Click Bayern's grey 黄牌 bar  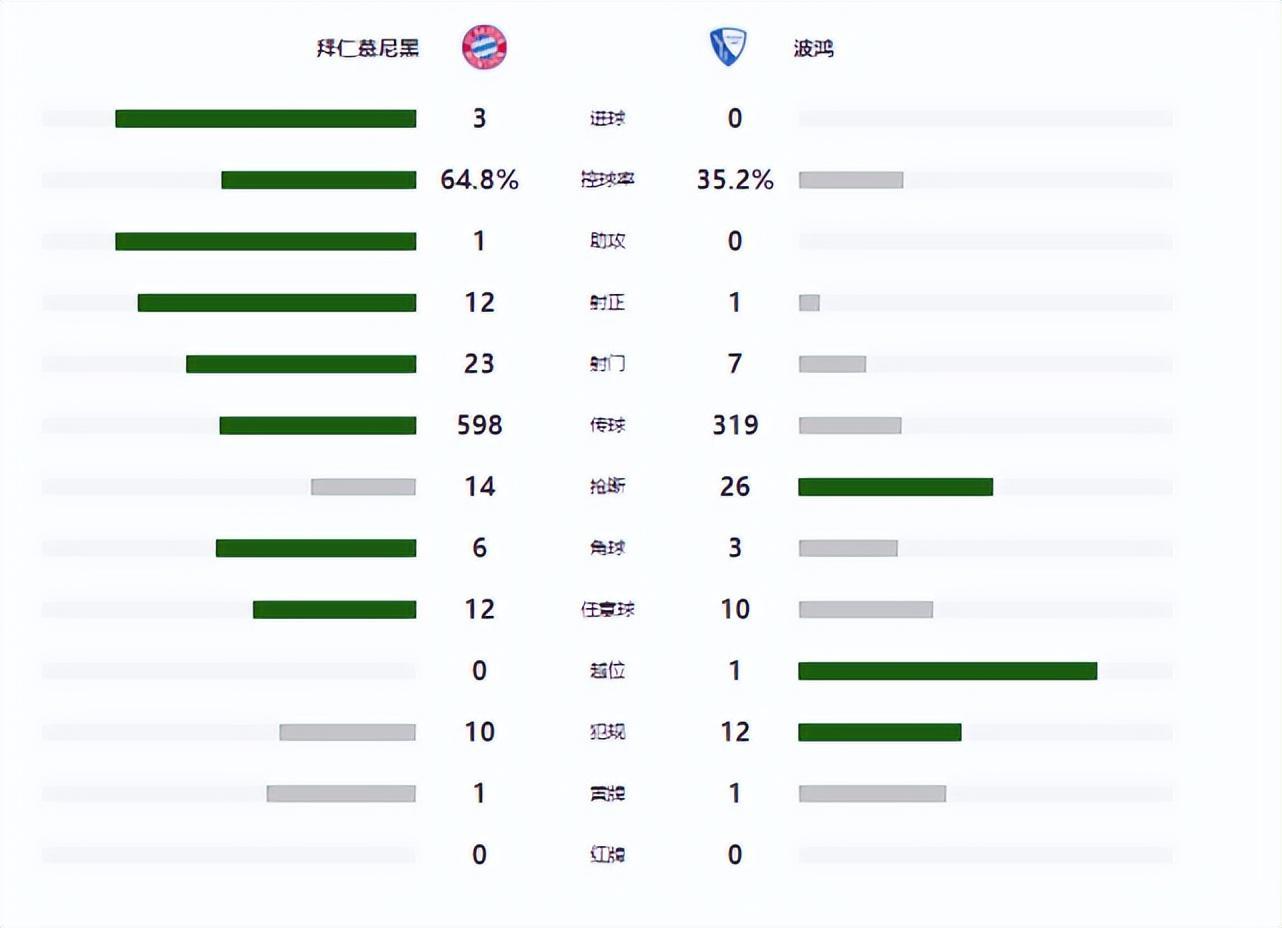click(341, 794)
